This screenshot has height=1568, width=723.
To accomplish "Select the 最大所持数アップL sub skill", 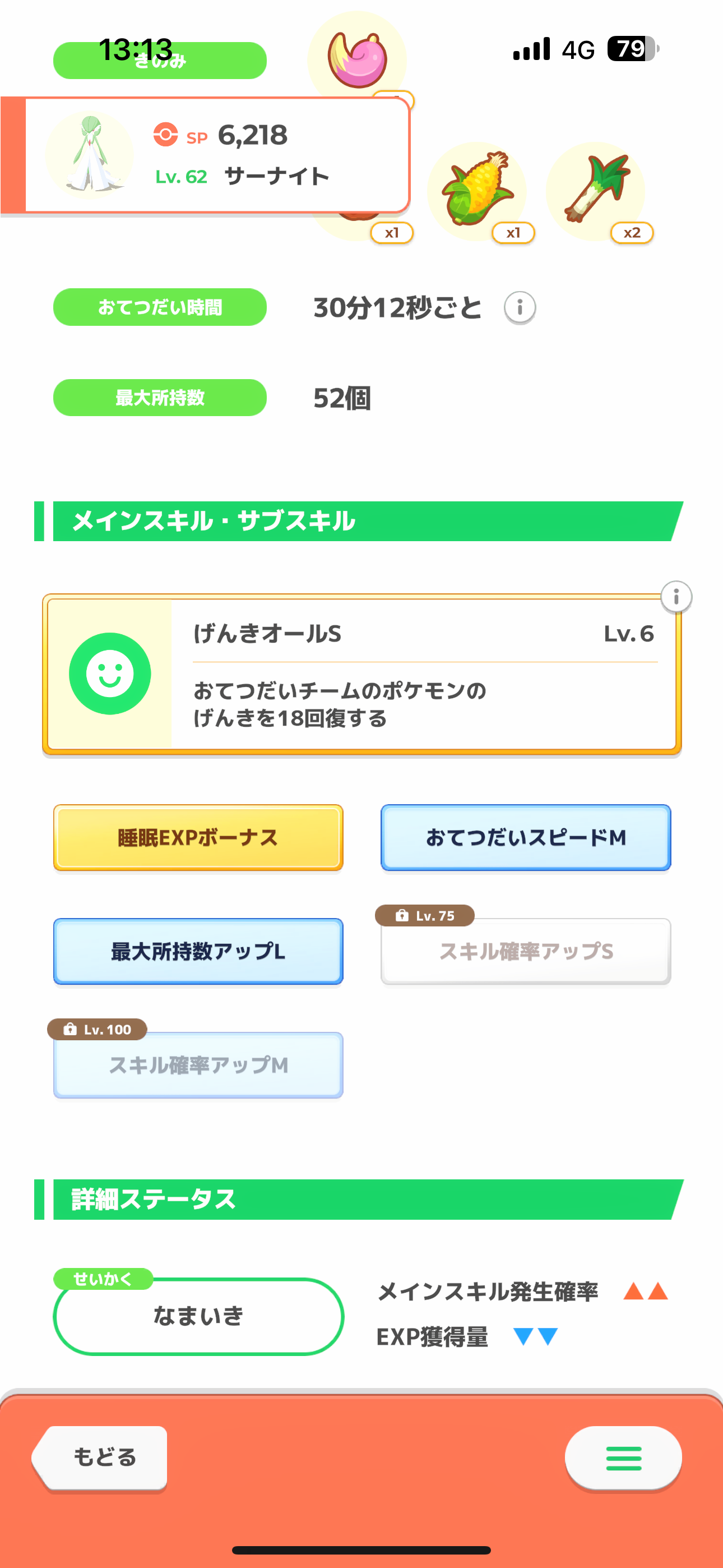I will point(198,951).
